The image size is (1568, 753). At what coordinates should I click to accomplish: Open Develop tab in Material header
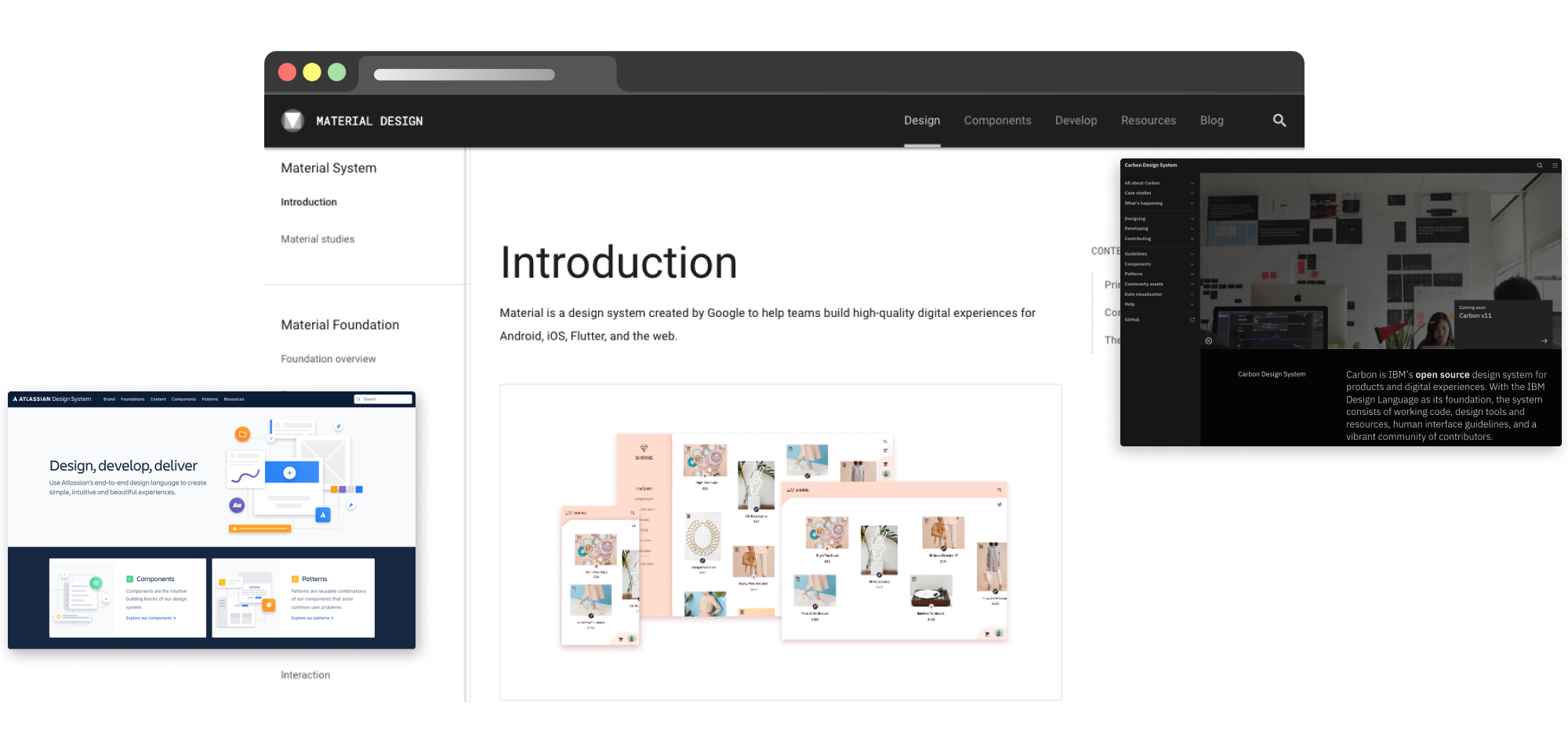[1076, 120]
